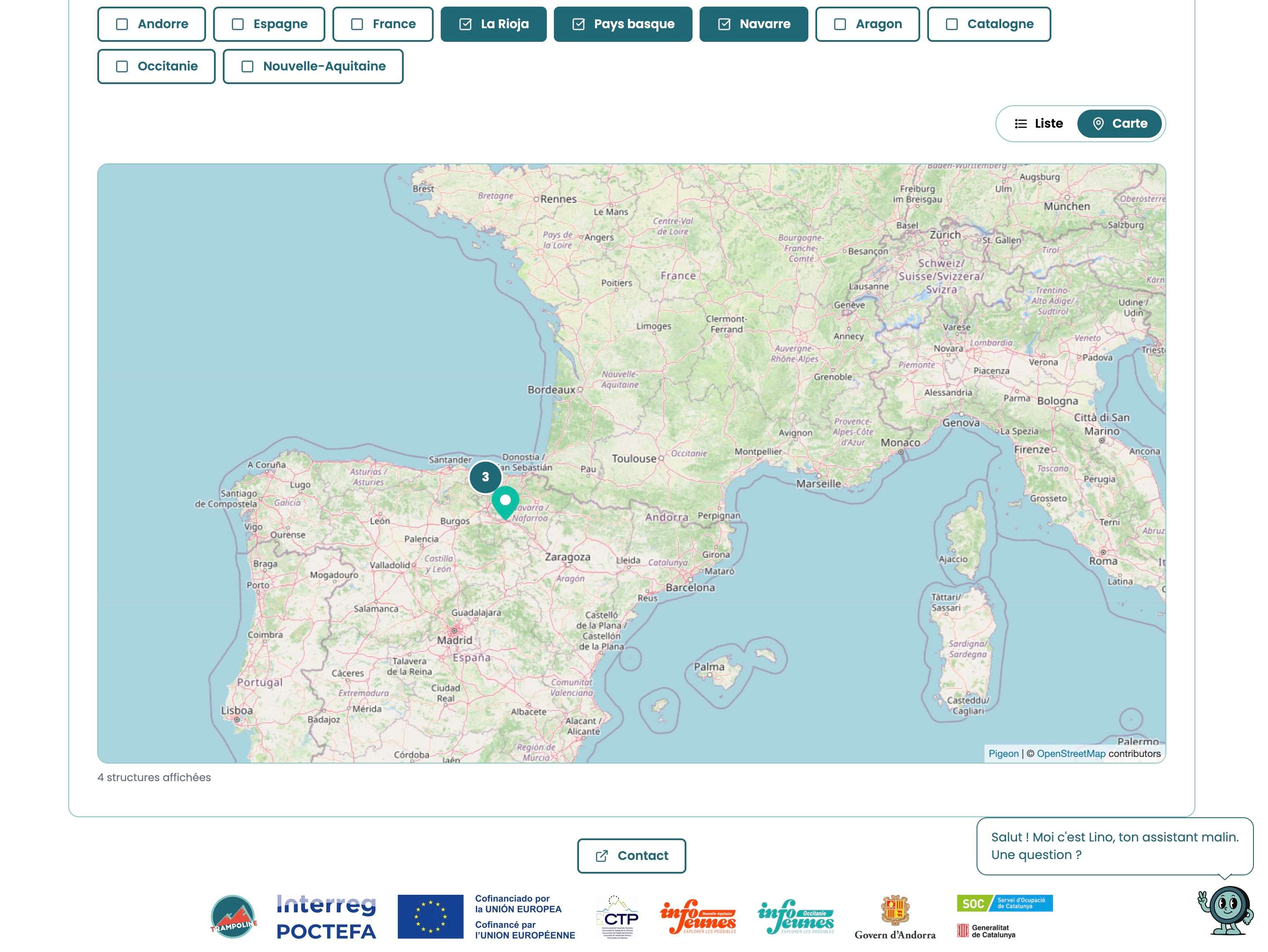Screen dimensions: 1268x952
Task: Click the Marseille label on the map
Action: [818, 484]
